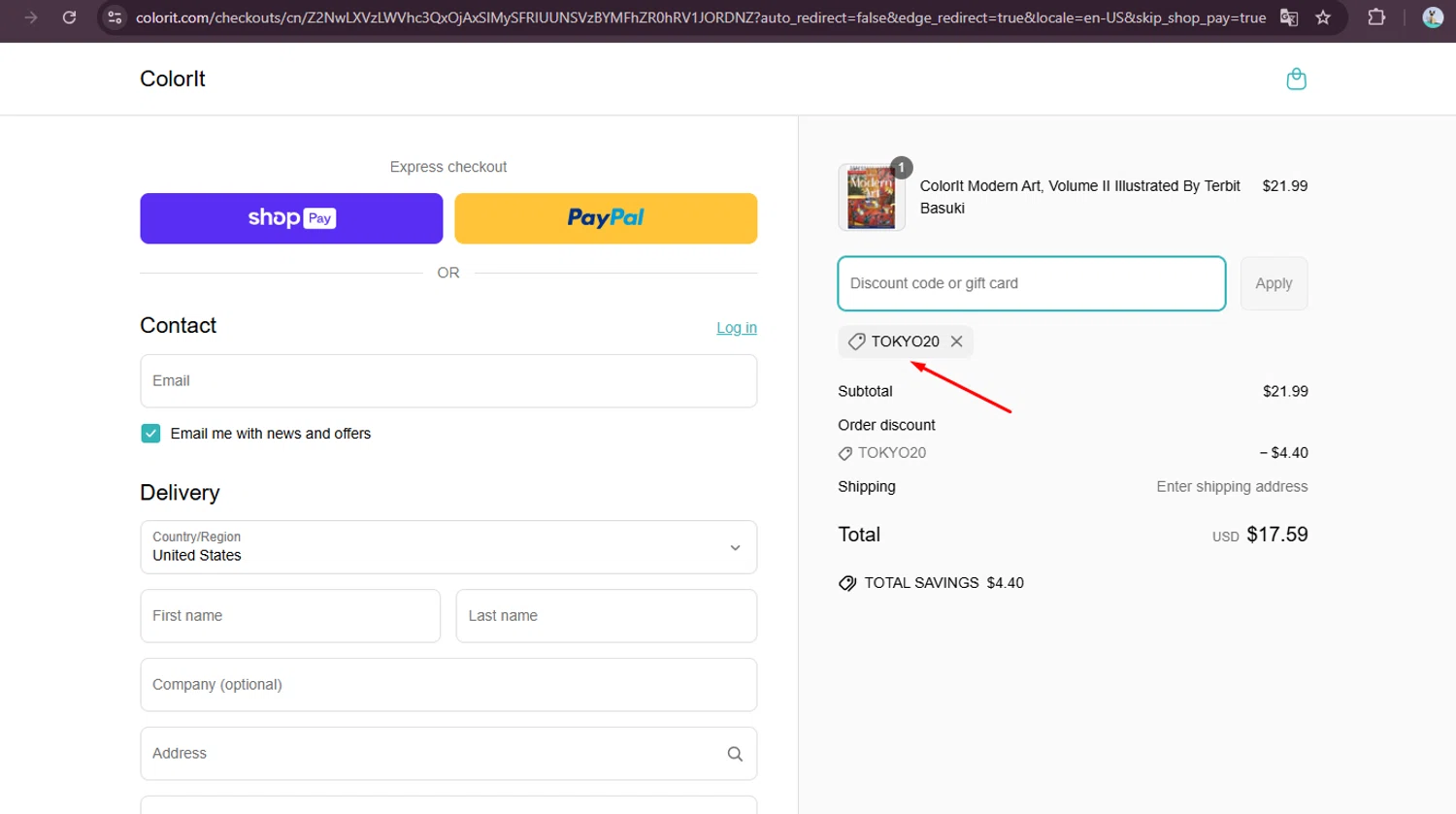The image size is (1456, 814).
Task: Click the Subtotal $21.99 amount
Action: (x=1285, y=392)
